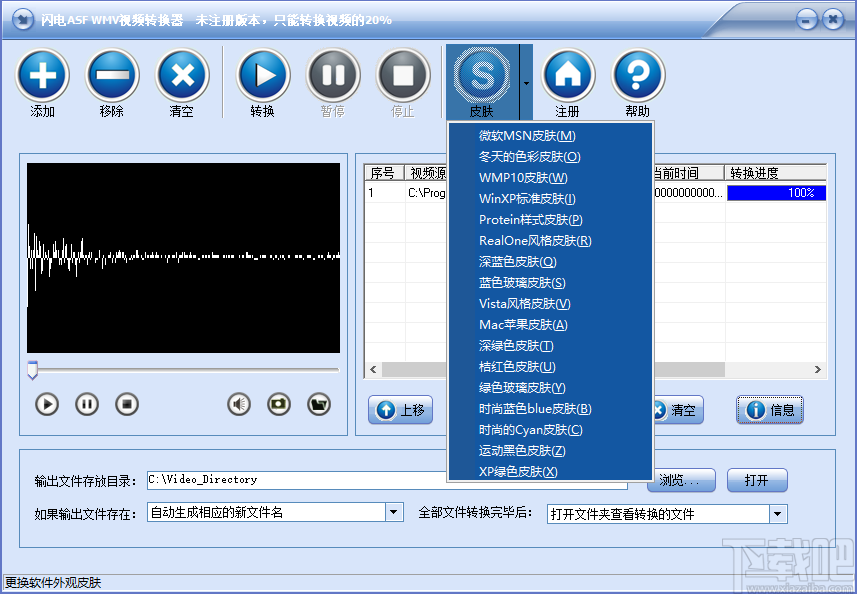The image size is (857, 594).
Task: Select 时尚的Cyan皮肤 skin
Action: pos(550,430)
